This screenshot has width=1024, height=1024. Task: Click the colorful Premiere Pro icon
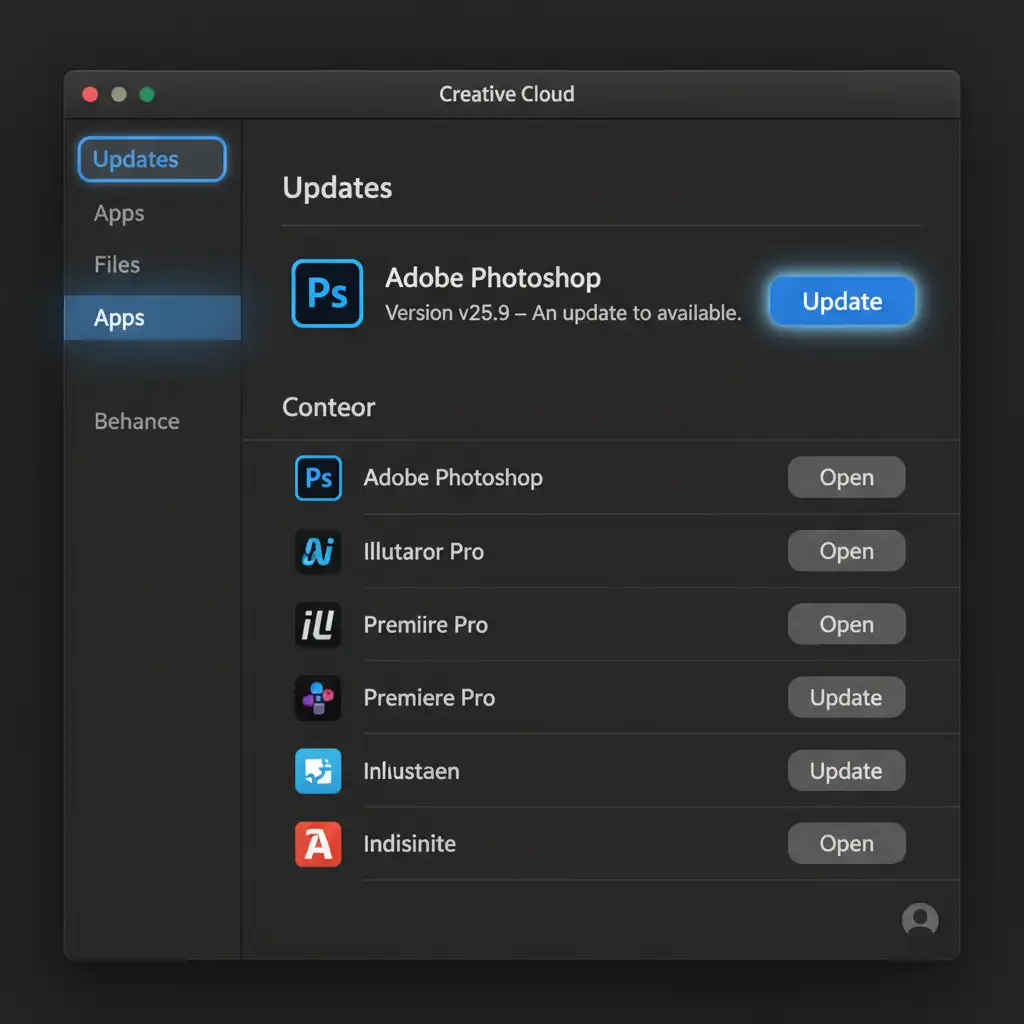pyautogui.click(x=318, y=698)
